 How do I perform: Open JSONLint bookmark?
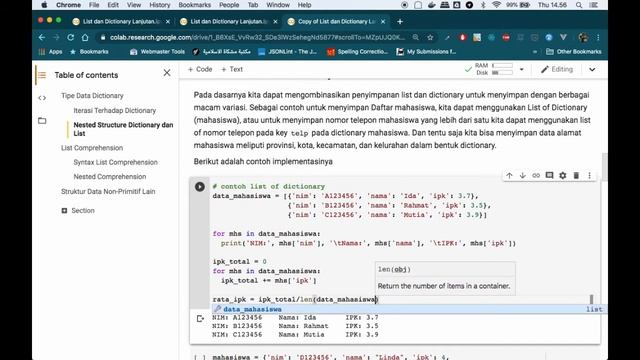click(287, 52)
